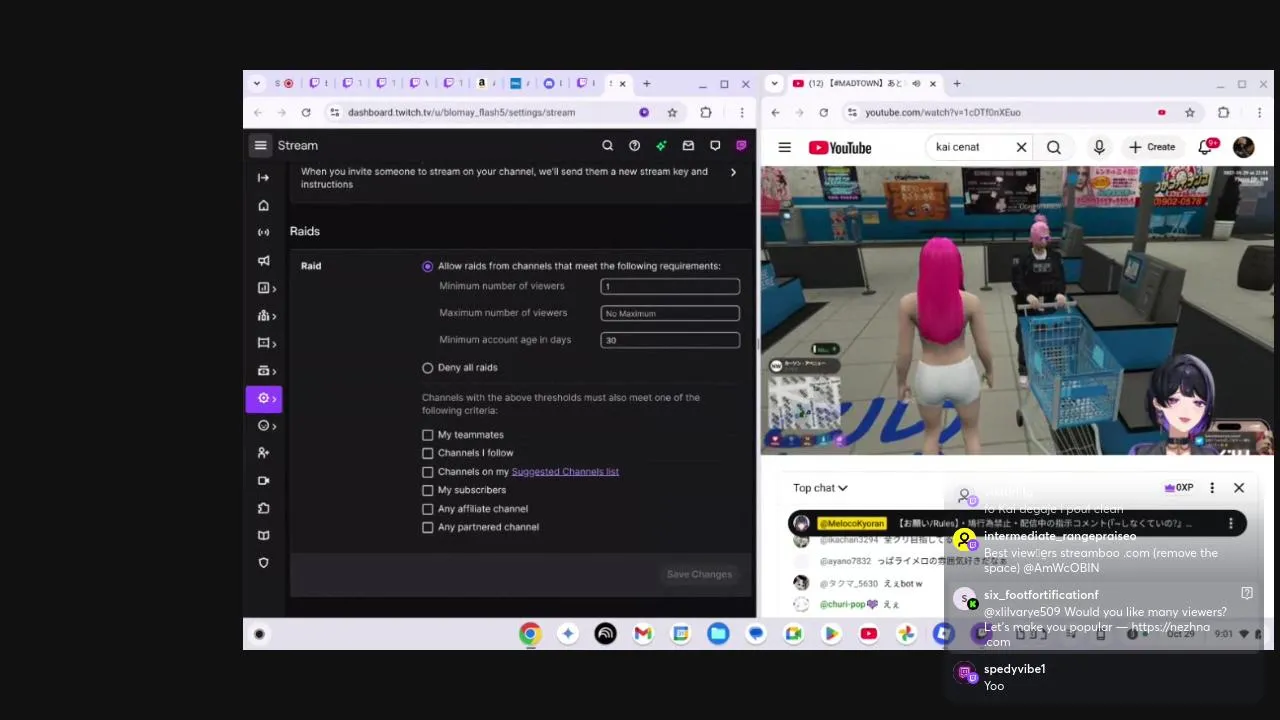Click the Twitch dashboard search icon
The image size is (1280, 720).
click(607, 145)
